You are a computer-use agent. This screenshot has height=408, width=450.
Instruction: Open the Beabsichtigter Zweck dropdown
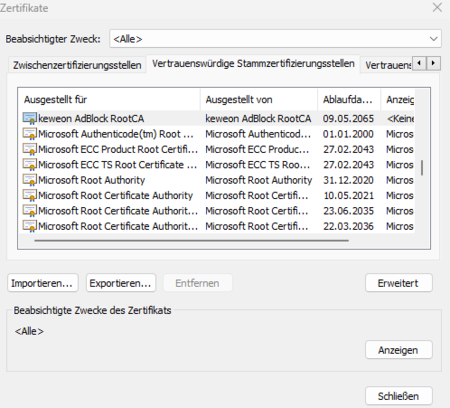[275, 39]
